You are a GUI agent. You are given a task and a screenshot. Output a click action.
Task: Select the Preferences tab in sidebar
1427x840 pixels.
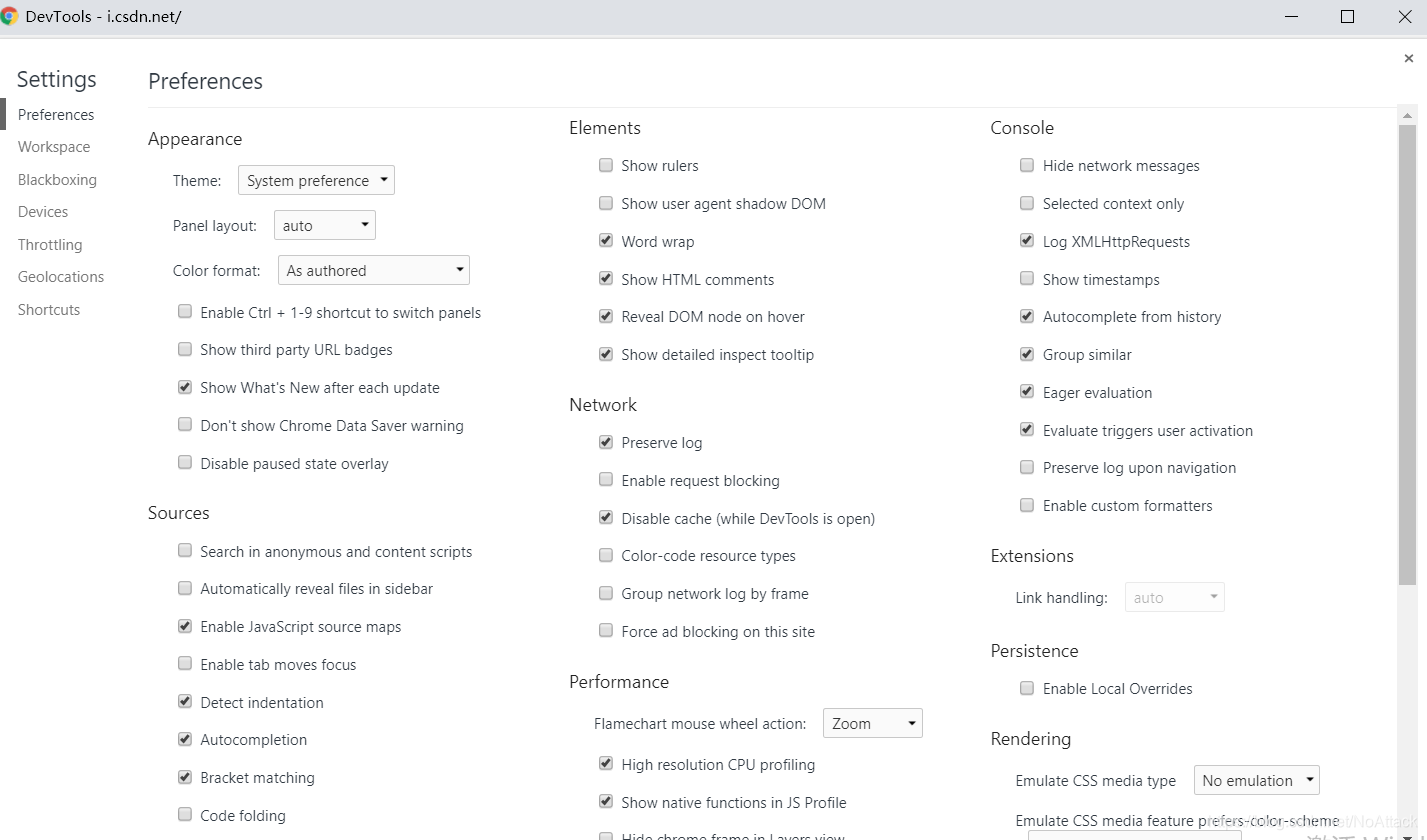pos(56,115)
